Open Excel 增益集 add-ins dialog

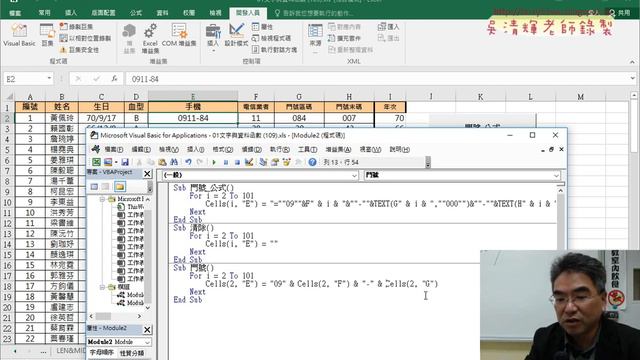[x=150, y=39]
